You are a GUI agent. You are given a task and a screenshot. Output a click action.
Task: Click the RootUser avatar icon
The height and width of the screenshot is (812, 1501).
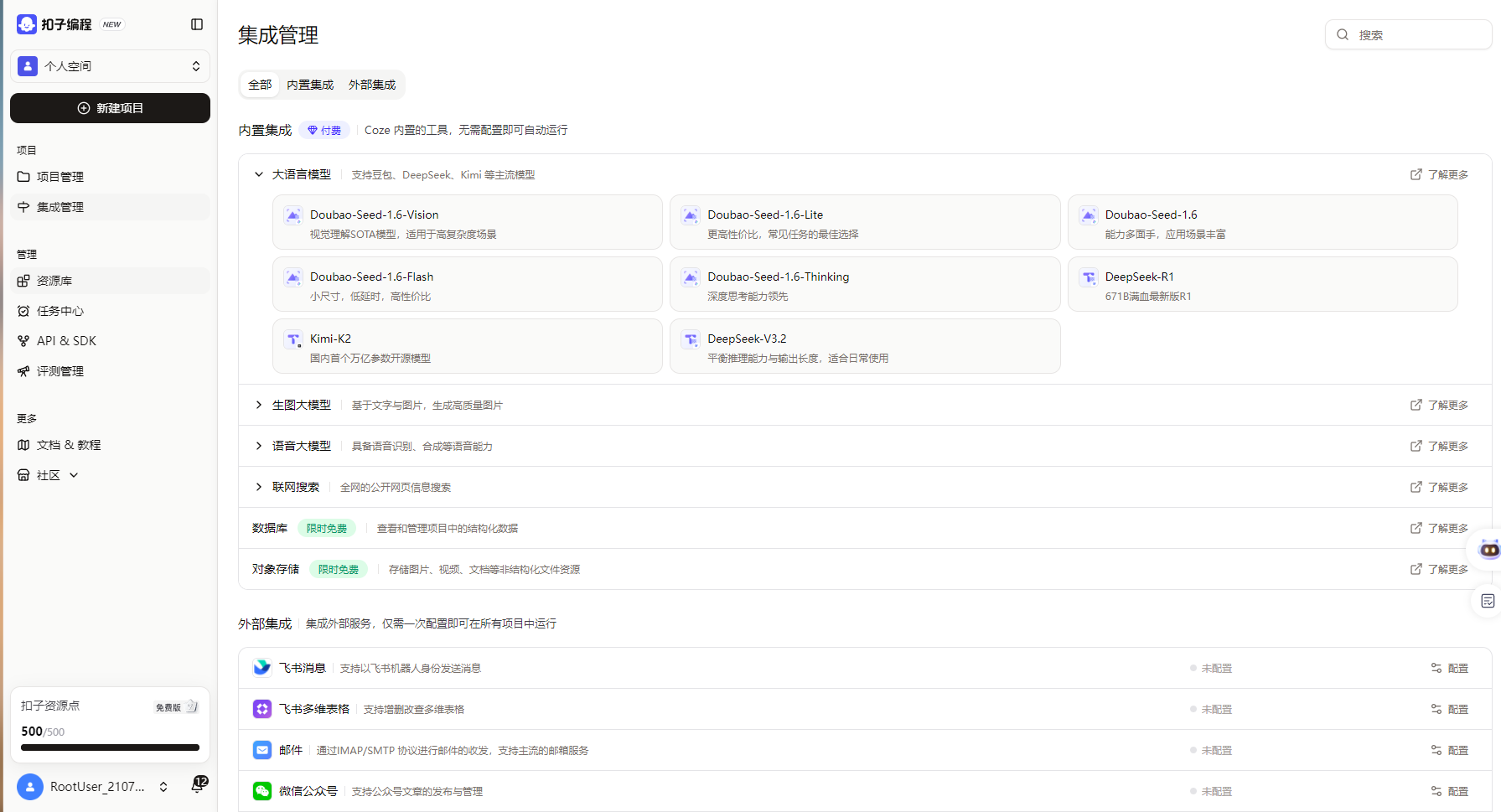pyautogui.click(x=30, y=787)
